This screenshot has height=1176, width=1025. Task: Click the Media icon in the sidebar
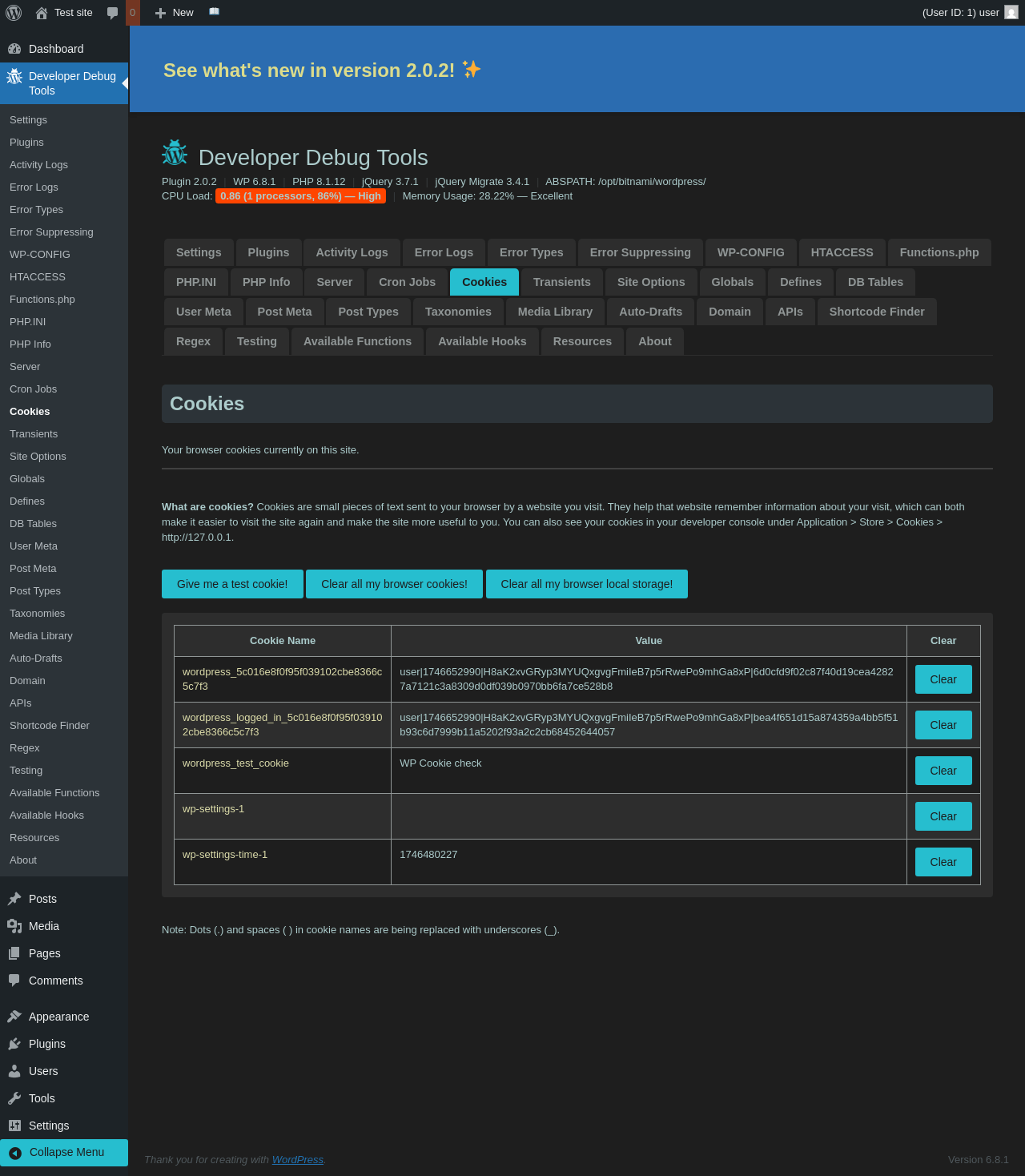pos(14,926)
